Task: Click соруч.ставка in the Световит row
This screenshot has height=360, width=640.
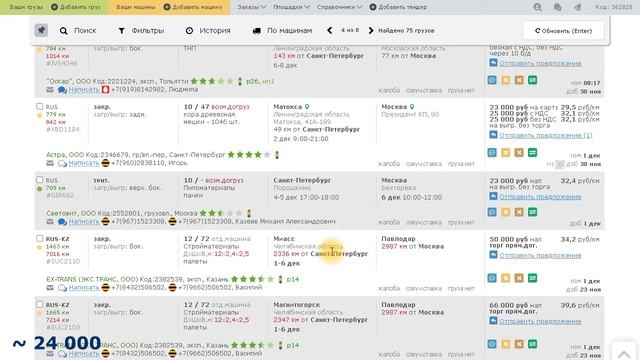Action: [424, 222]
